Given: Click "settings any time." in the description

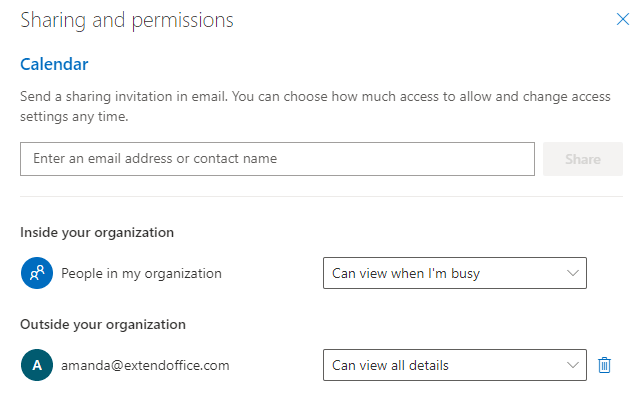Looking at the screenshot, I should click(x=74, y=117).
